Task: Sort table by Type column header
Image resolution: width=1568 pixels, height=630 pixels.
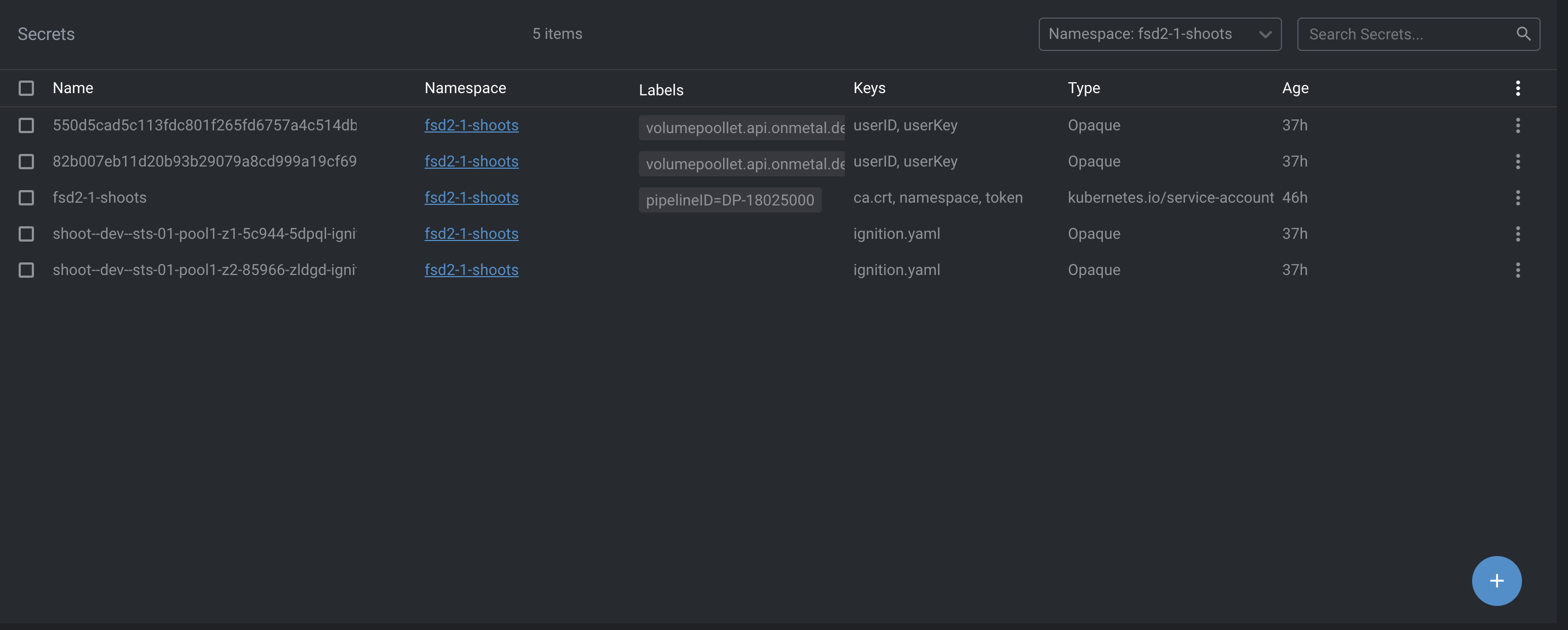Action: tap(1084, 88)
